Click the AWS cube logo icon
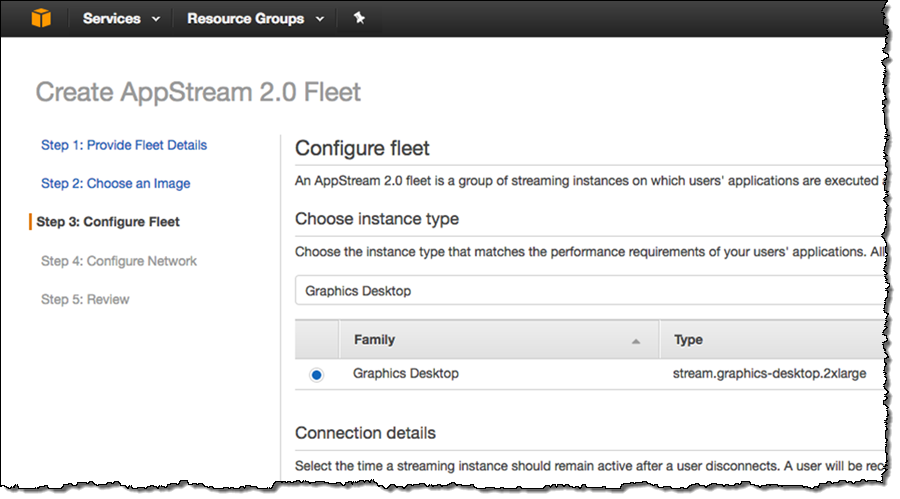 pos(40,18)
